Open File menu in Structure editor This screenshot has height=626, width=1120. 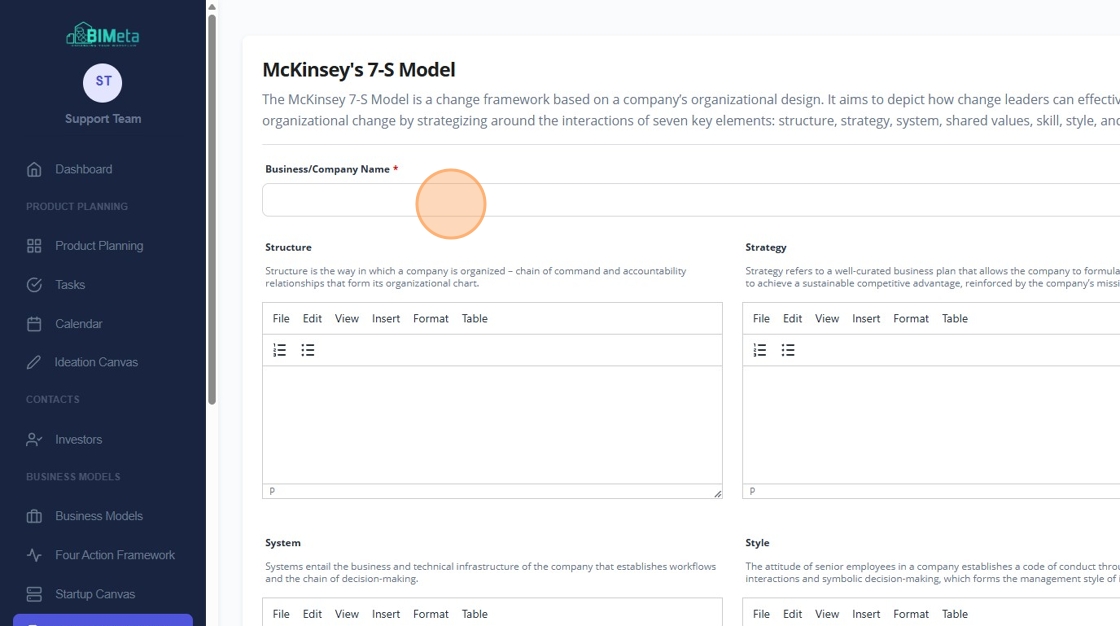281,318
